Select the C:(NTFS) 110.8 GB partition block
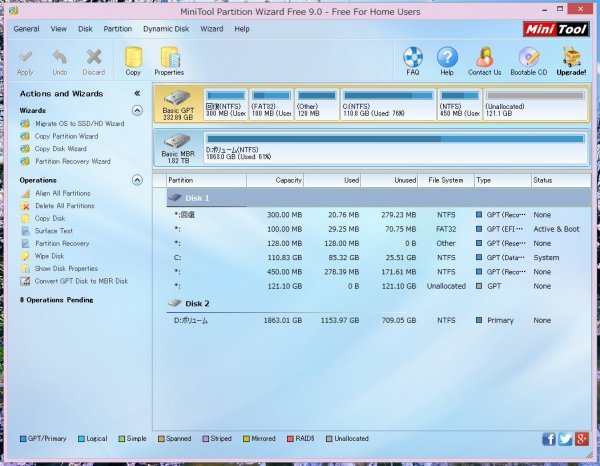The image size is (600, 466). [x=388, y=104]
